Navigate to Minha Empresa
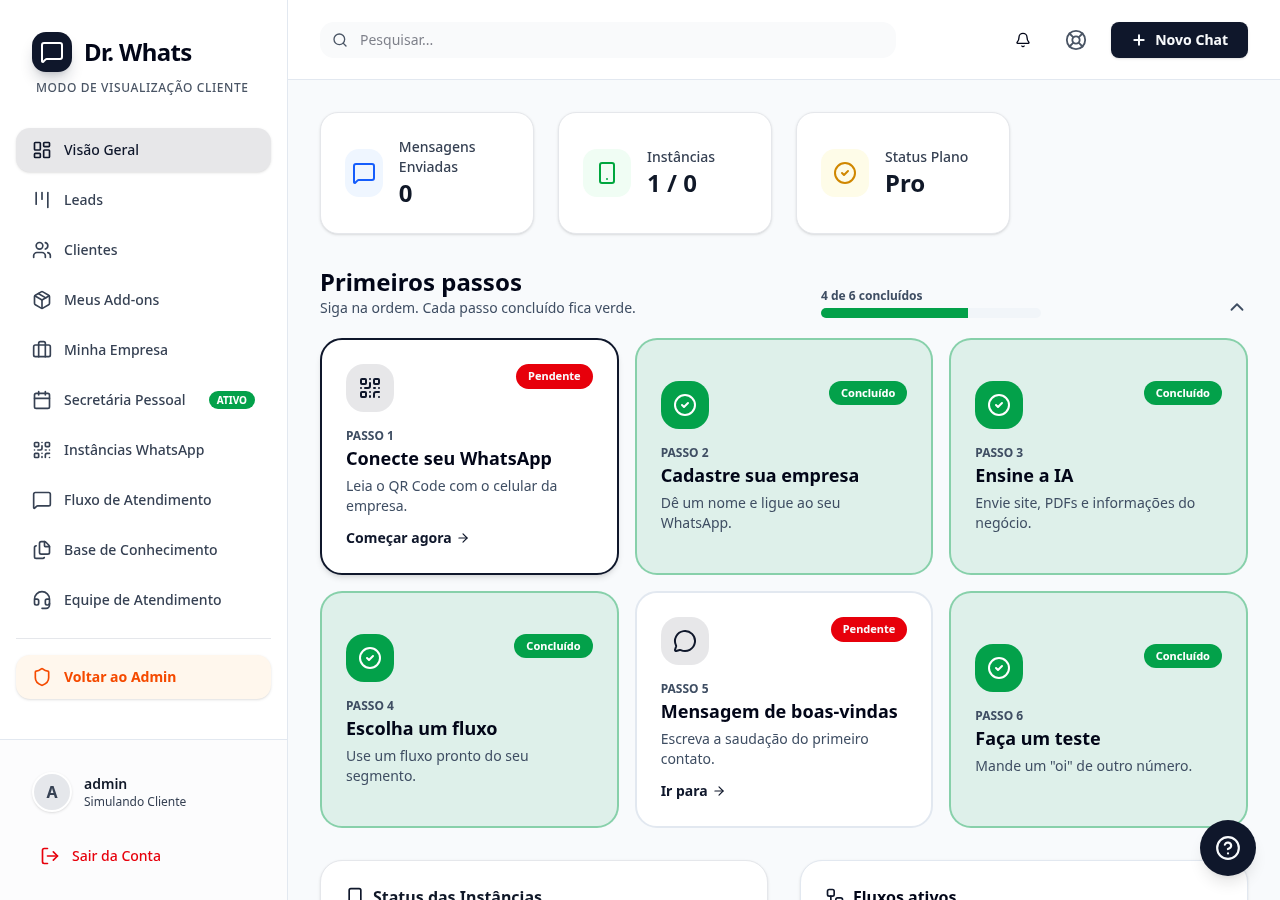Image resolution: width=1280 pixels, height=900 pixels. click(143, 350)
